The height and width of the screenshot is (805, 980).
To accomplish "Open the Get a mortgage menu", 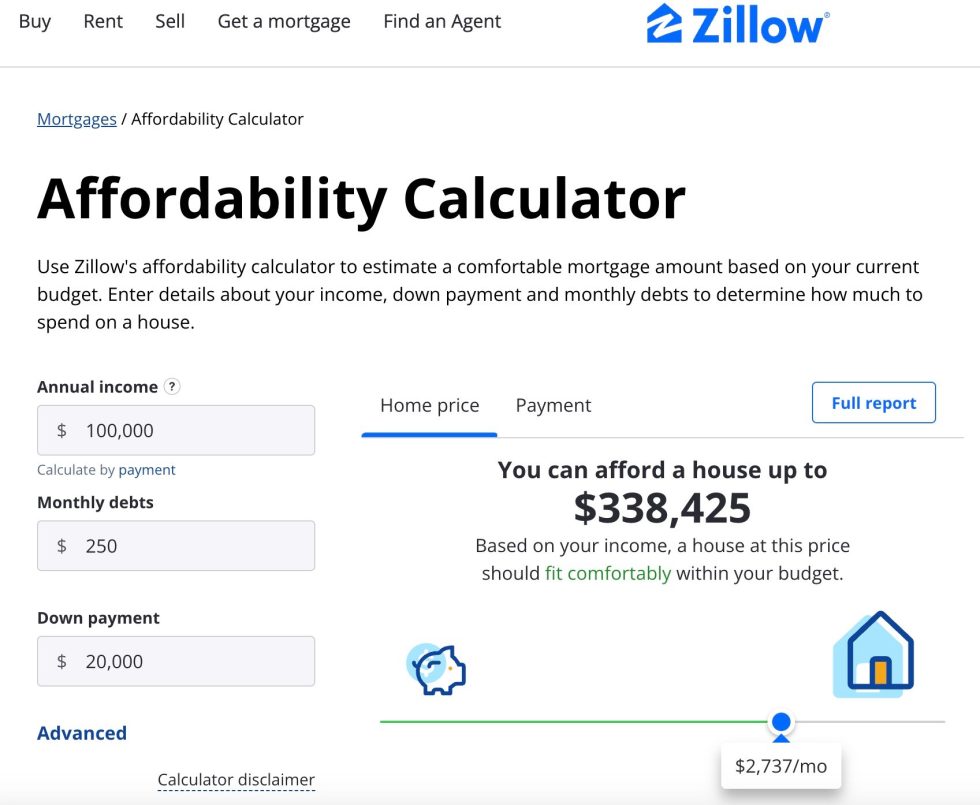I will pyautogui.click(x=284, y=21).
